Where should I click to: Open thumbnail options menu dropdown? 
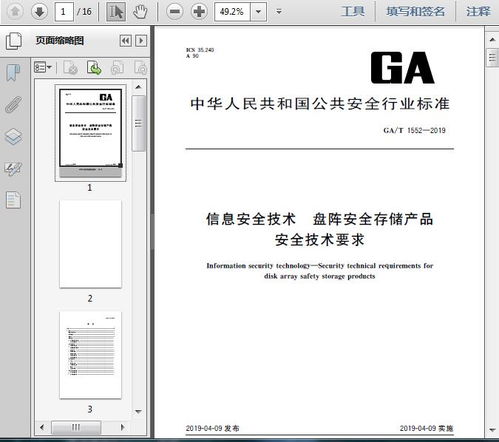[x=43, y=68]
